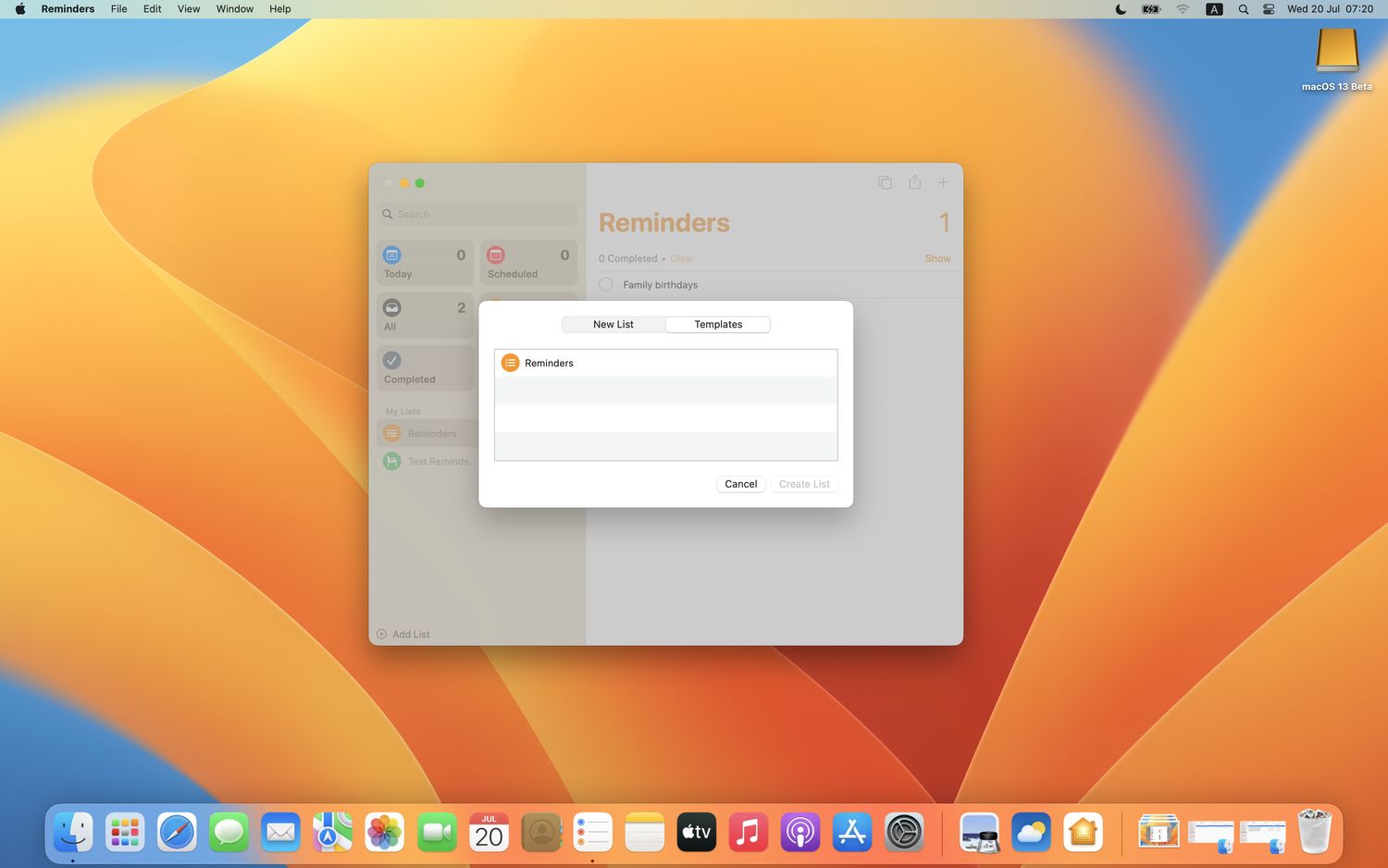The width and height of the screenshot is (1388, 868).
Task: Open the View menu
Action: [189, 9]
